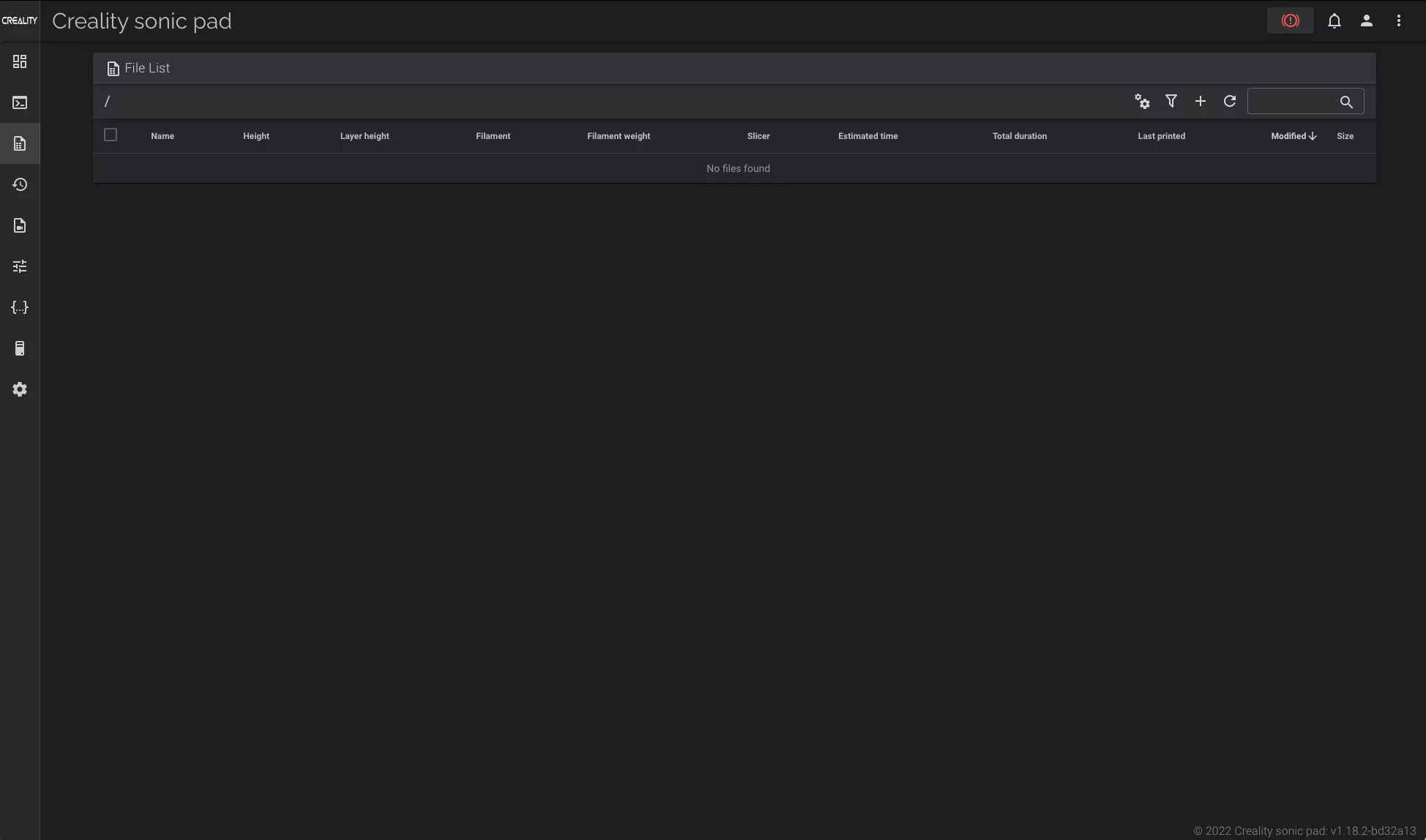Open the Configuration braces sidebar icon
1426x840 pixels.
[20, 307]
